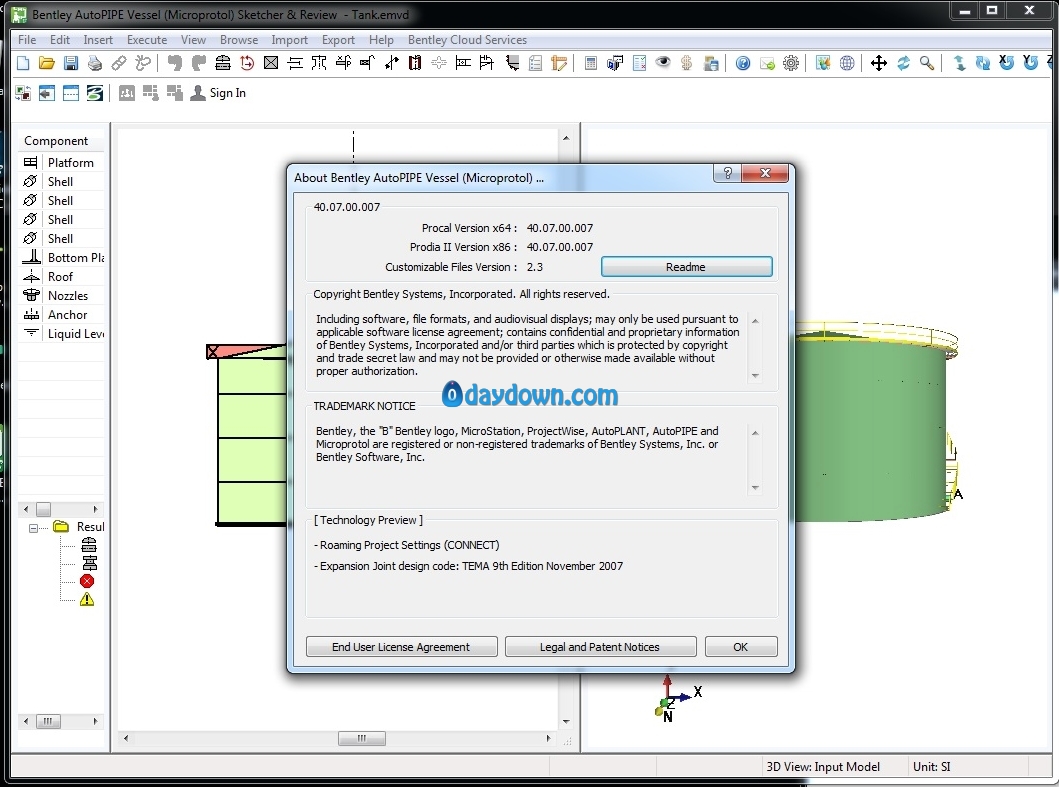Rotate view about the Y axis icon

[1031, 63]
